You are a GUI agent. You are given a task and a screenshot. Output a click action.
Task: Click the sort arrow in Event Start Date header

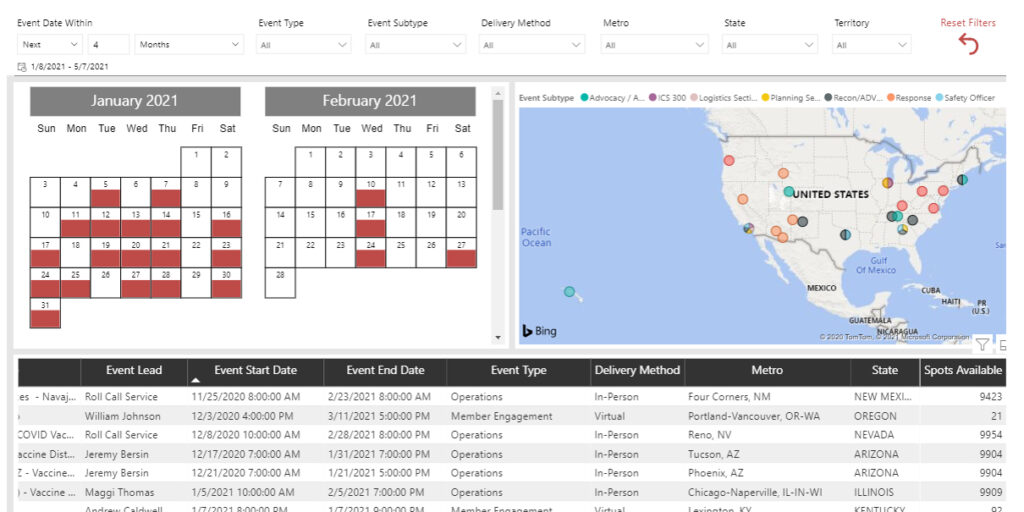tap(196, 380)
